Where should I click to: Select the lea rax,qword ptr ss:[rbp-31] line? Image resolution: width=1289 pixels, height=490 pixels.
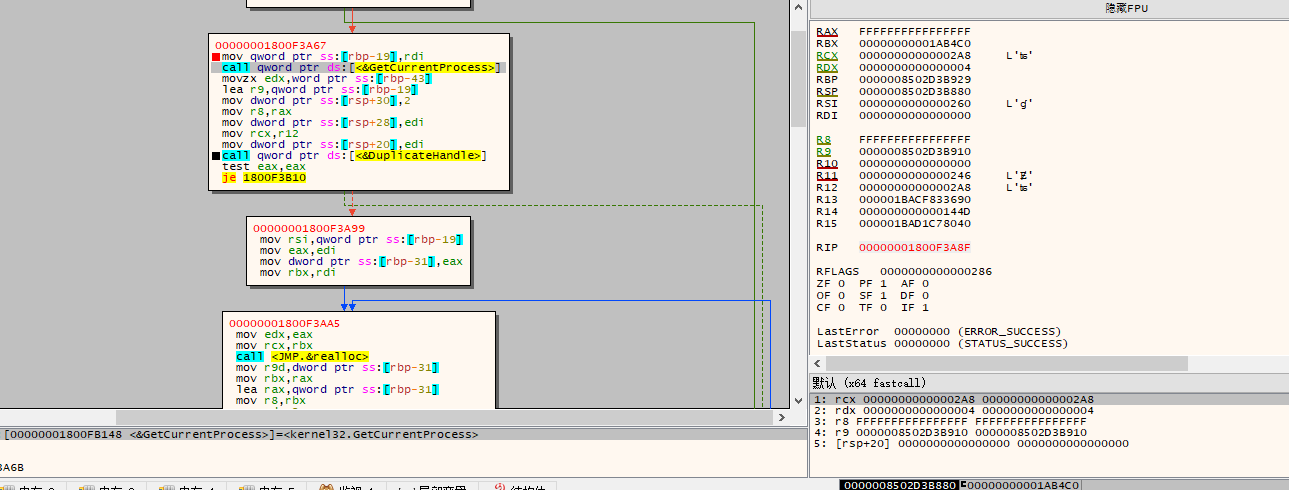click(338, 390)
